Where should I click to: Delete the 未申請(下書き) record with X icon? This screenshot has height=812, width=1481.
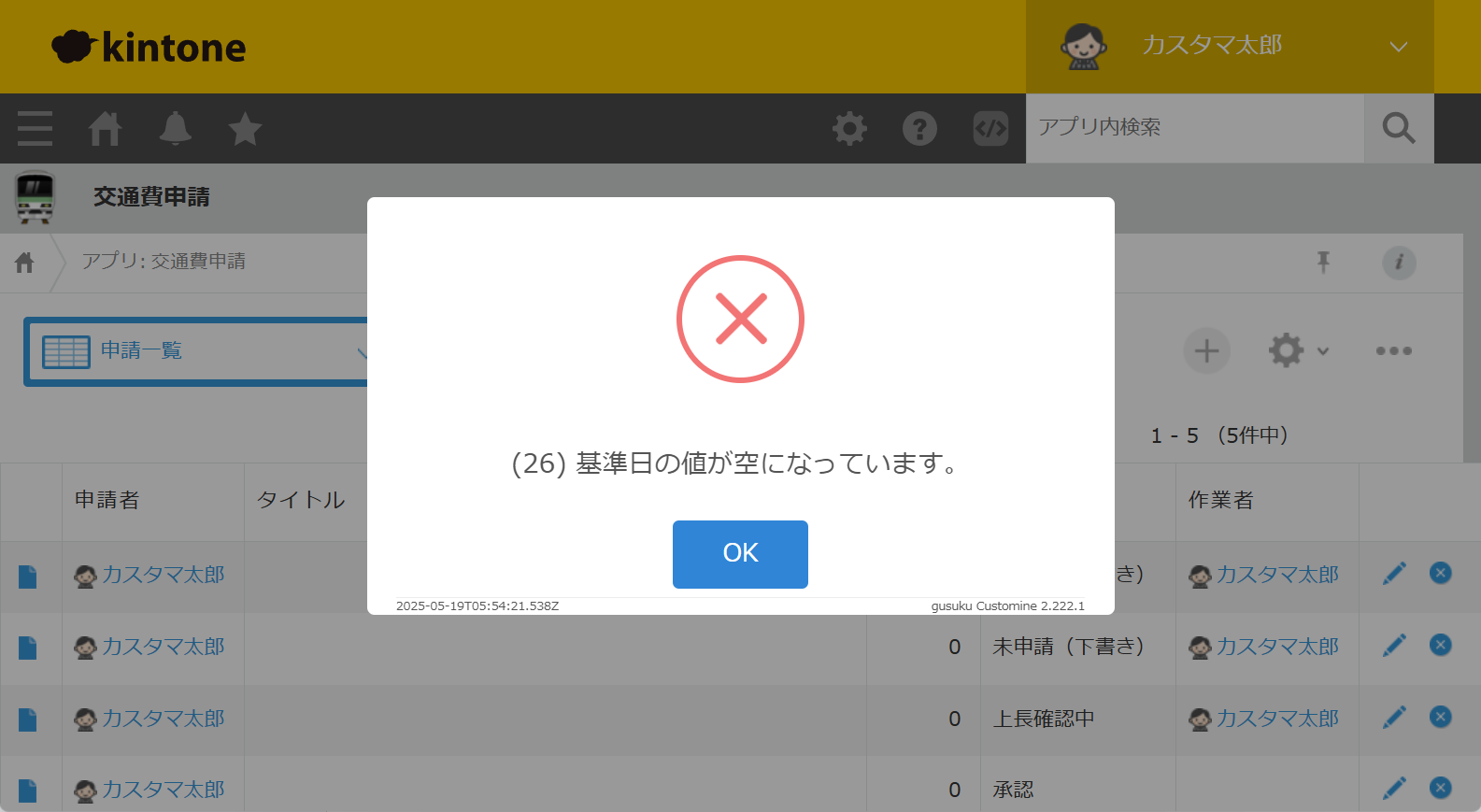click(x=1441, y=645)
